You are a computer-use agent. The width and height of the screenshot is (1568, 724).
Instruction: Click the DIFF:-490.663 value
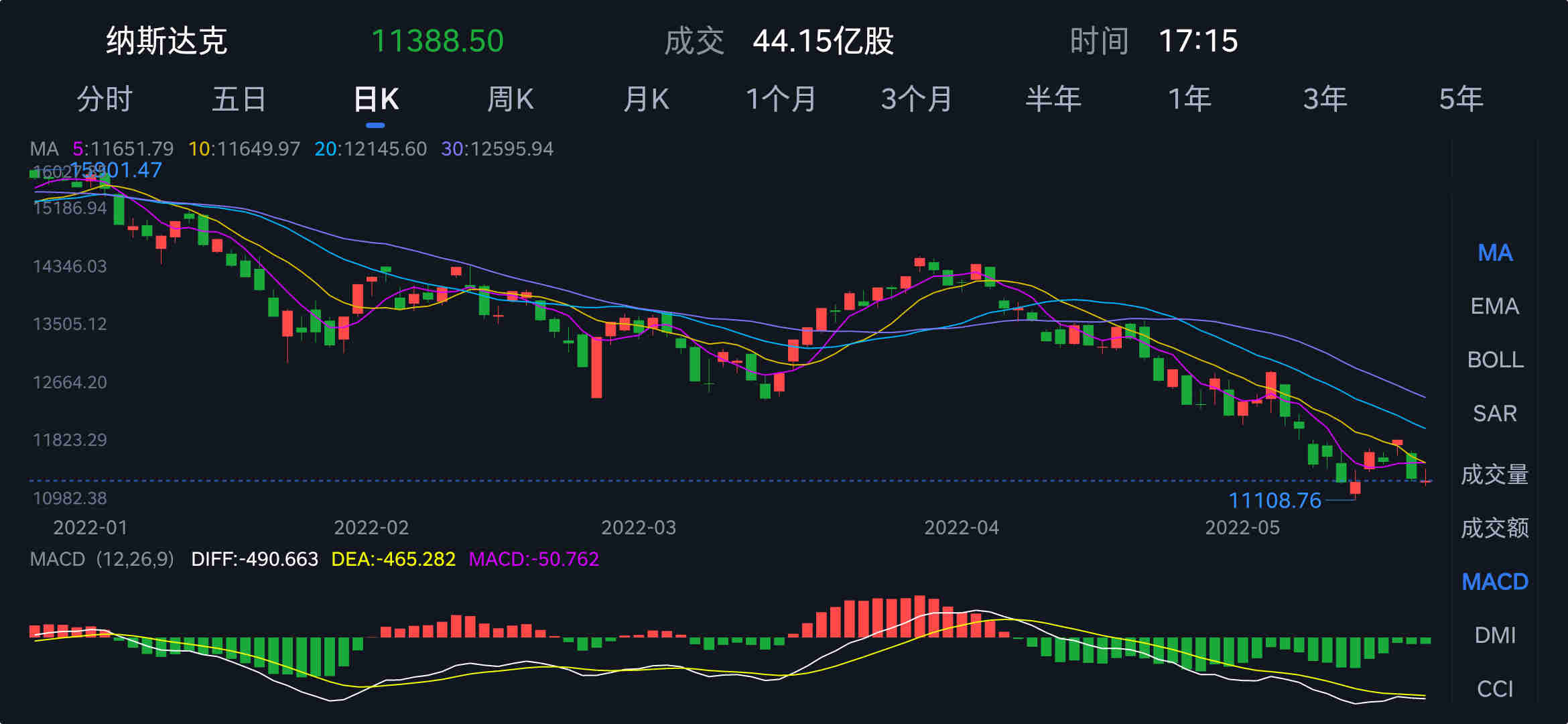pos(255,559)
